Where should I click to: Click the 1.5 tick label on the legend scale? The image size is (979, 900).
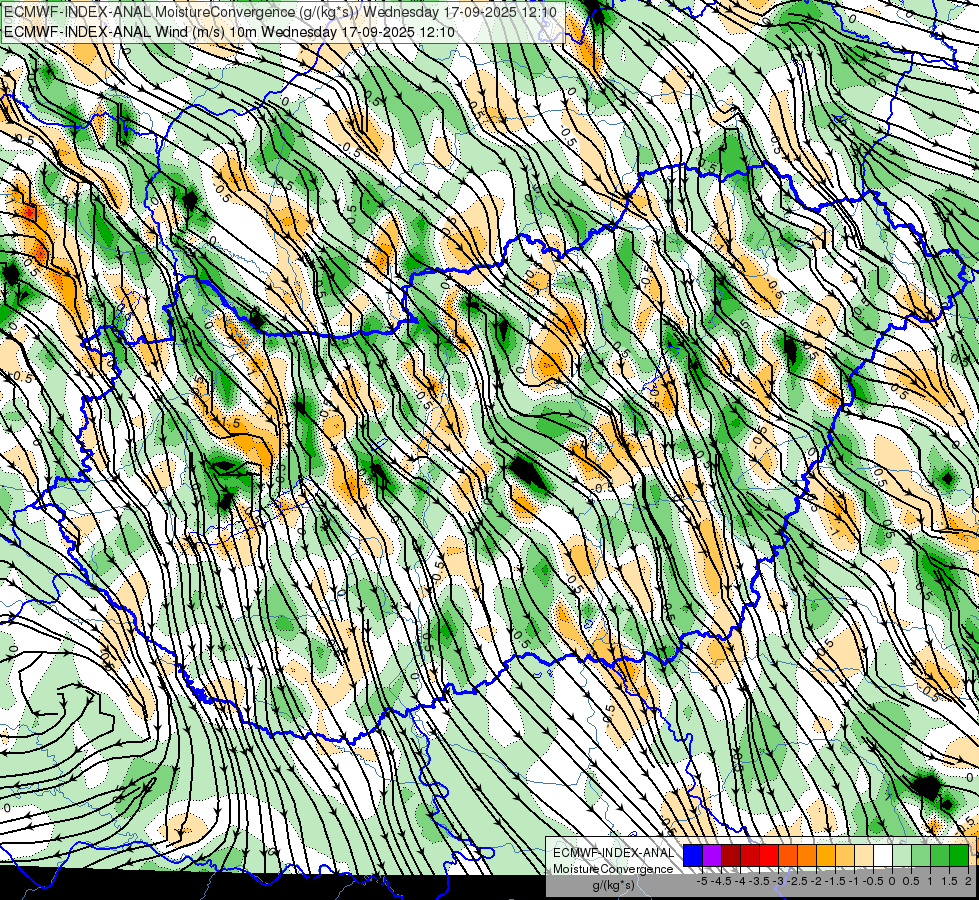[950, 881]
